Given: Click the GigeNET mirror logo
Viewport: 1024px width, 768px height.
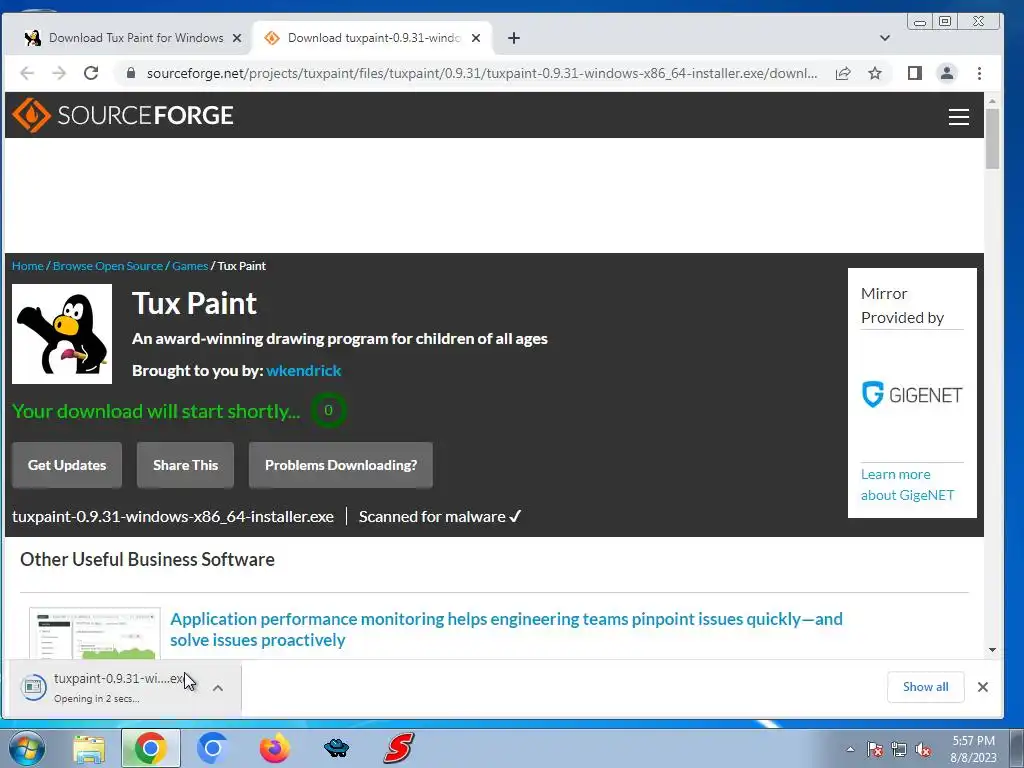Looking at the screenshot, I should pos(912,394).
